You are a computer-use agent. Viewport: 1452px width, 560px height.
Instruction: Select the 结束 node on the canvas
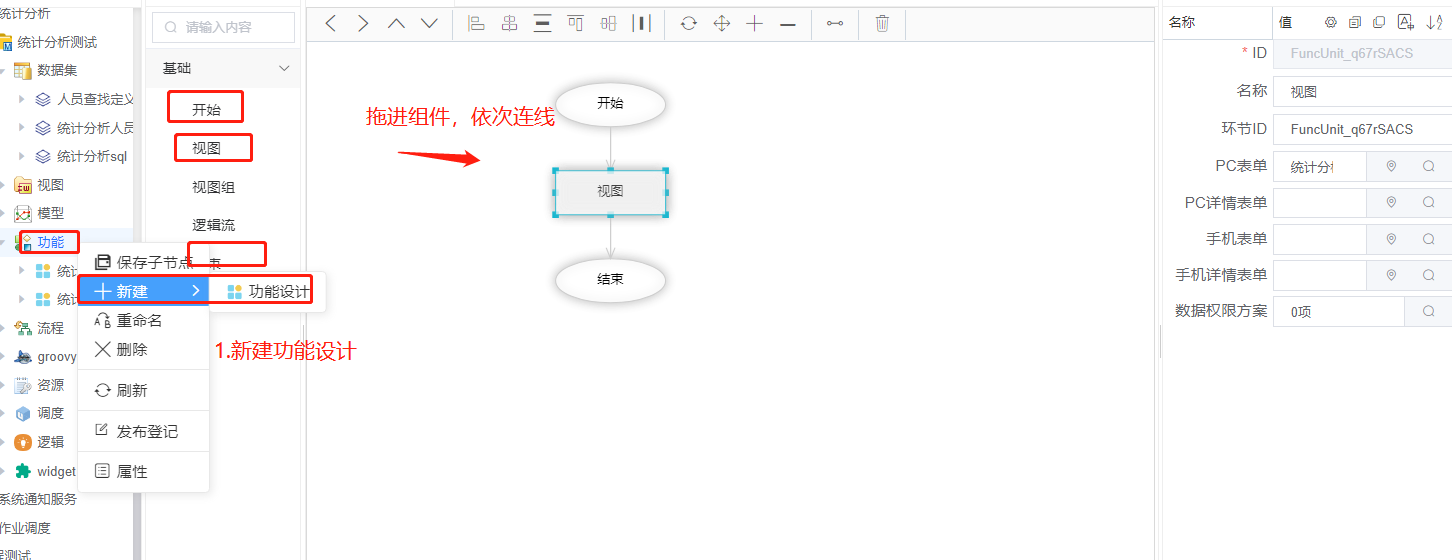pos(610,279)
